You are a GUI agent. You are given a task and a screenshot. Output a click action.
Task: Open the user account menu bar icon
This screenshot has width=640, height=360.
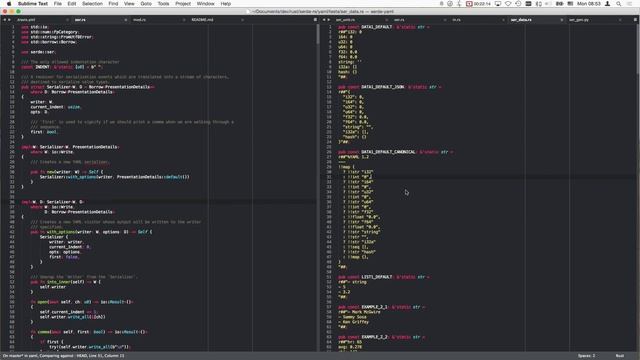(607, 4)
